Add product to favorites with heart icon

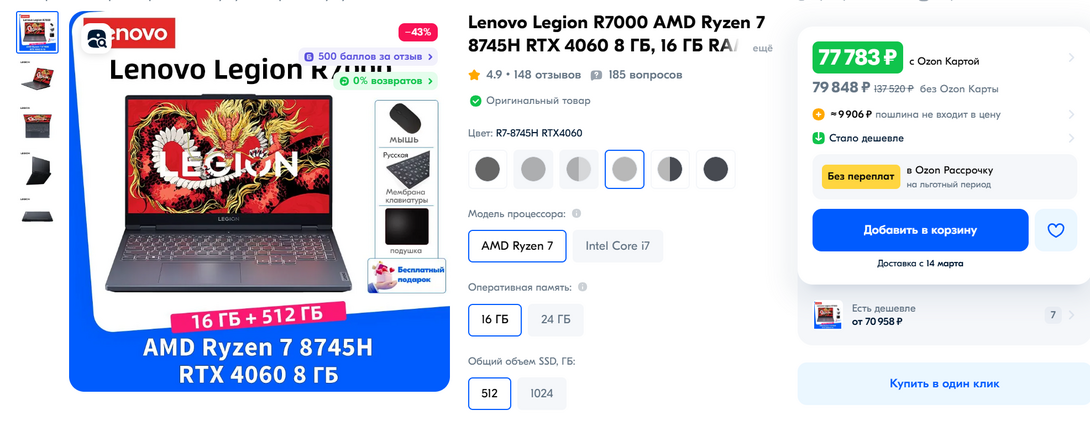(1055, 230)
